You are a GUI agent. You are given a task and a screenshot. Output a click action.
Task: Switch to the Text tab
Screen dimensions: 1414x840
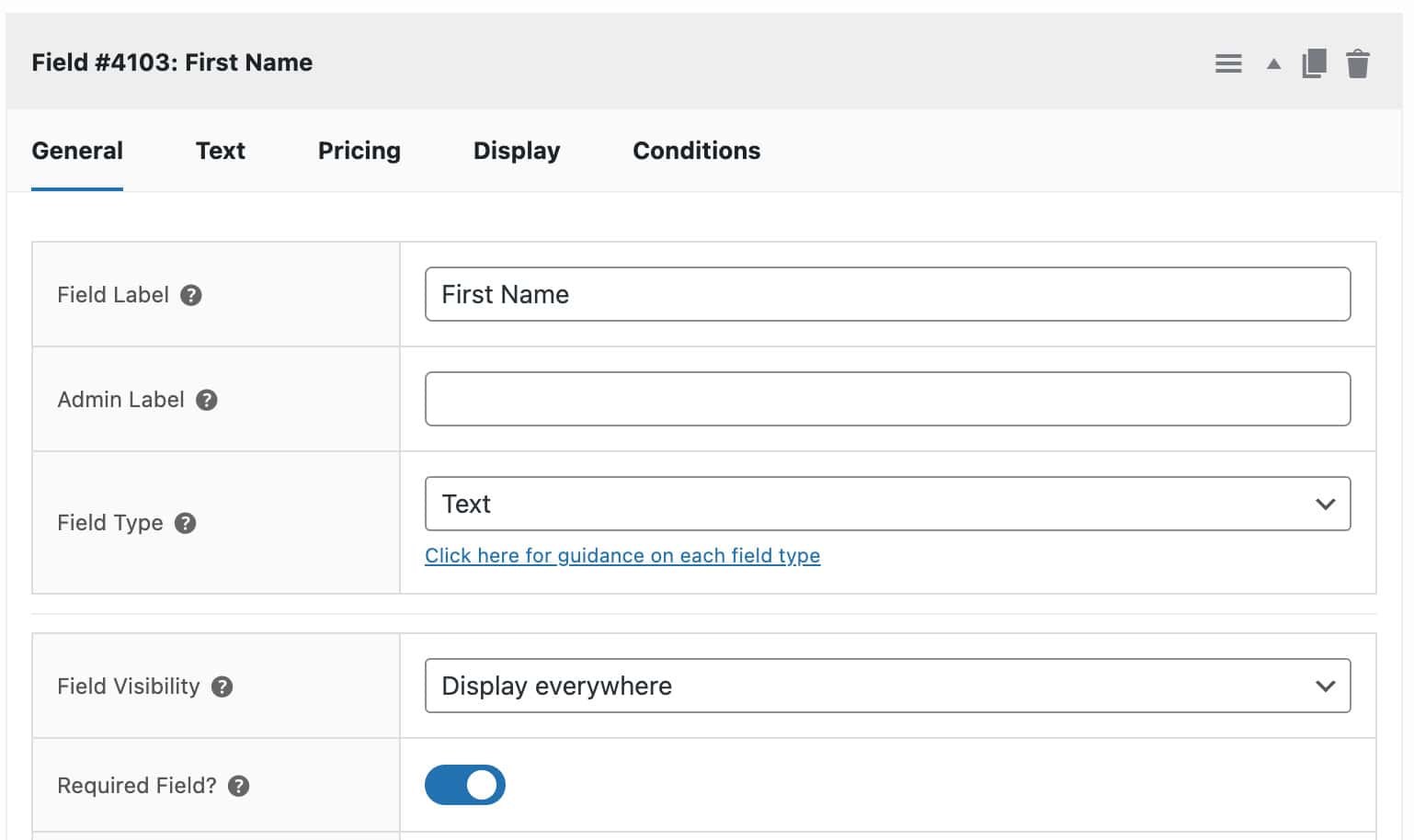(x=220, y=151)
